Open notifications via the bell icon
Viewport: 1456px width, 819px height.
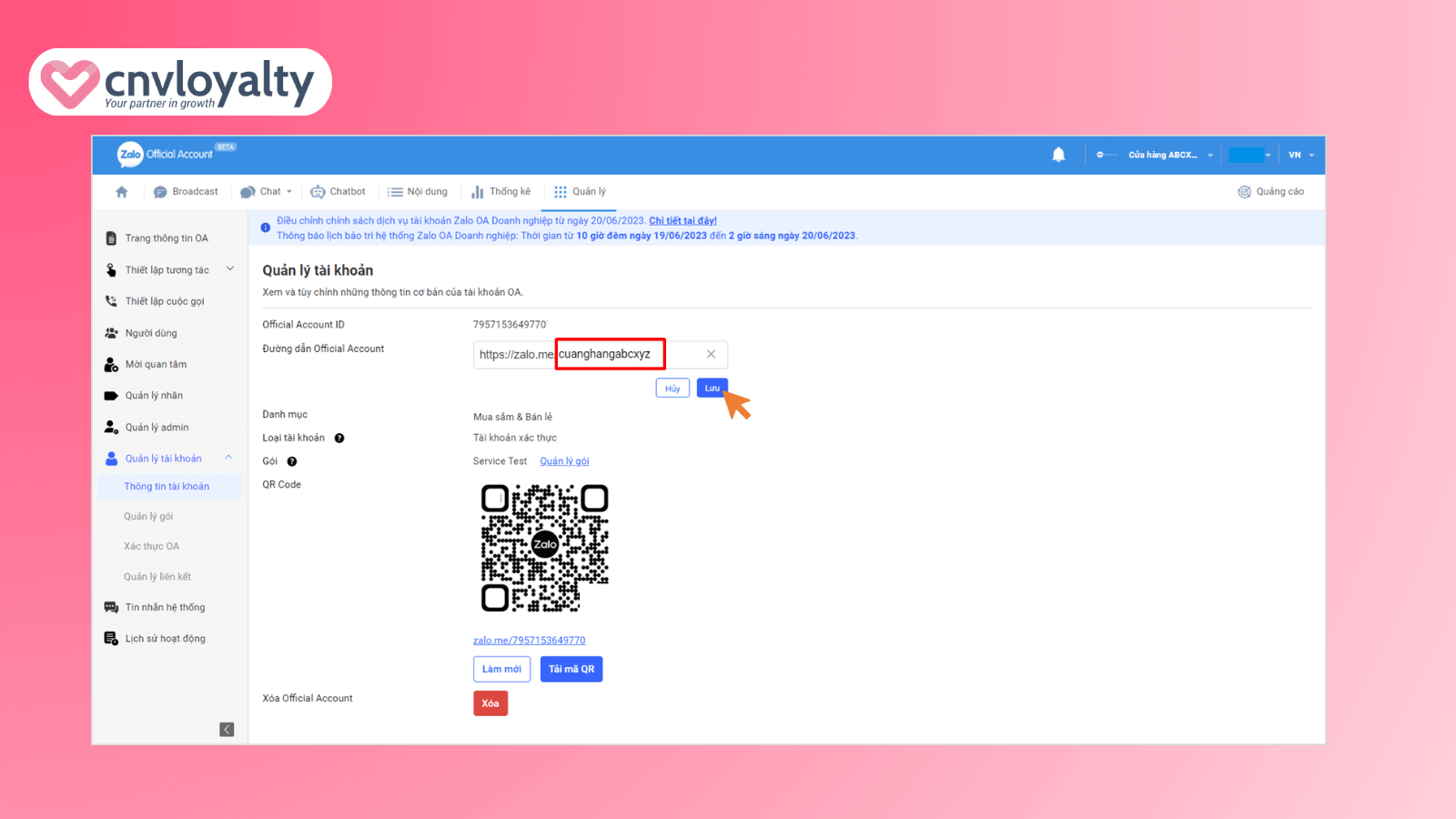click(1058, 154)
